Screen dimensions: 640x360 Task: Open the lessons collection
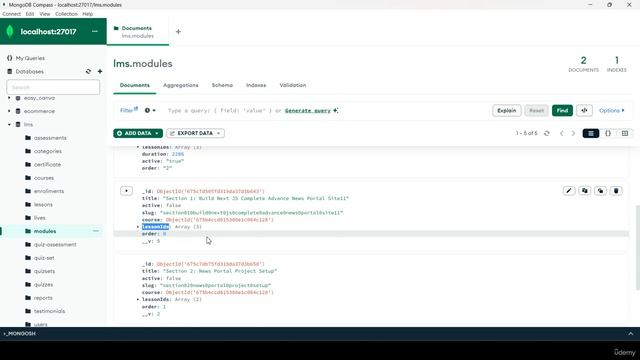click(43, 204)
